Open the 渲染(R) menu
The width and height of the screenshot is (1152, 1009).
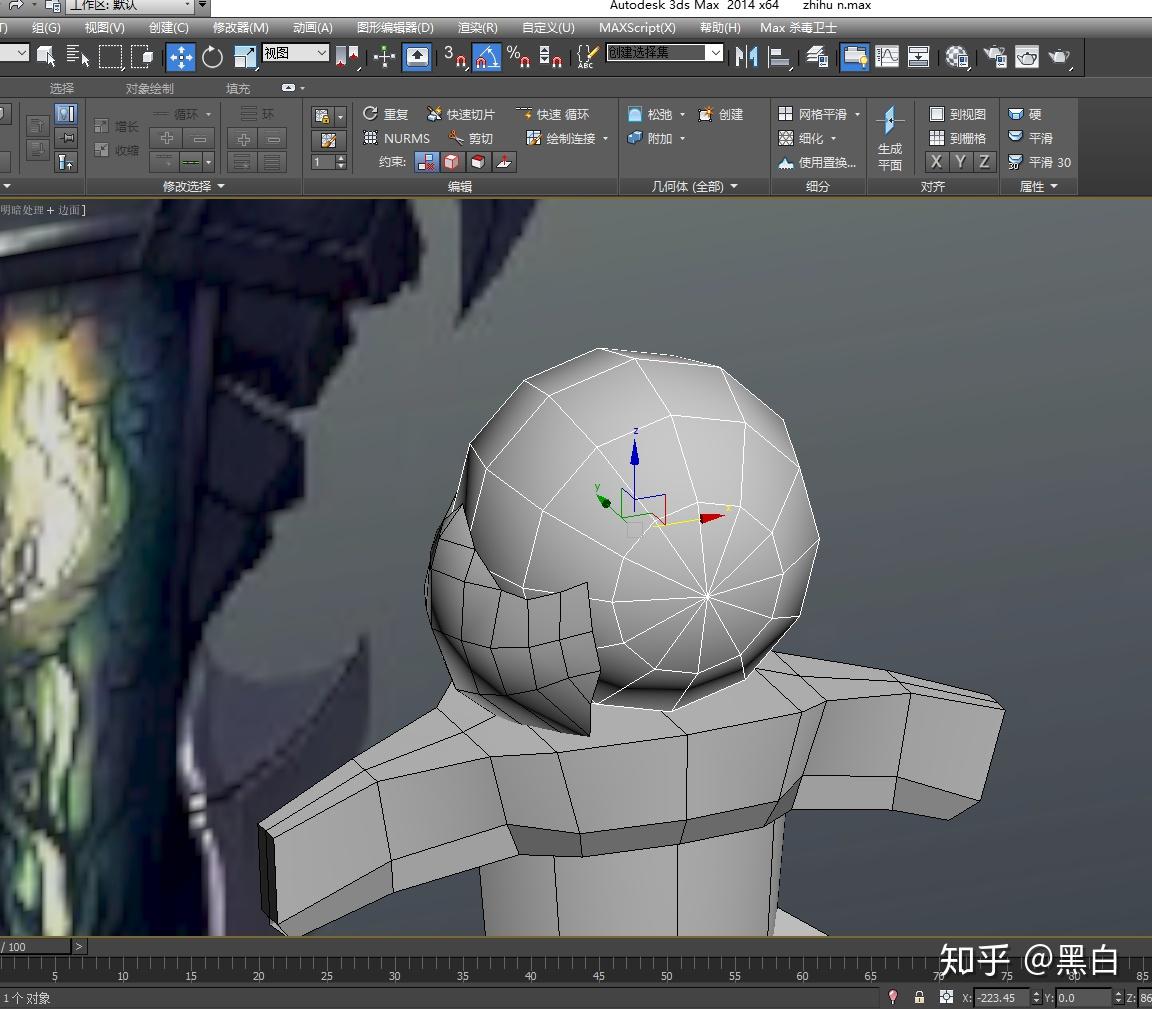tap(478, 28)
